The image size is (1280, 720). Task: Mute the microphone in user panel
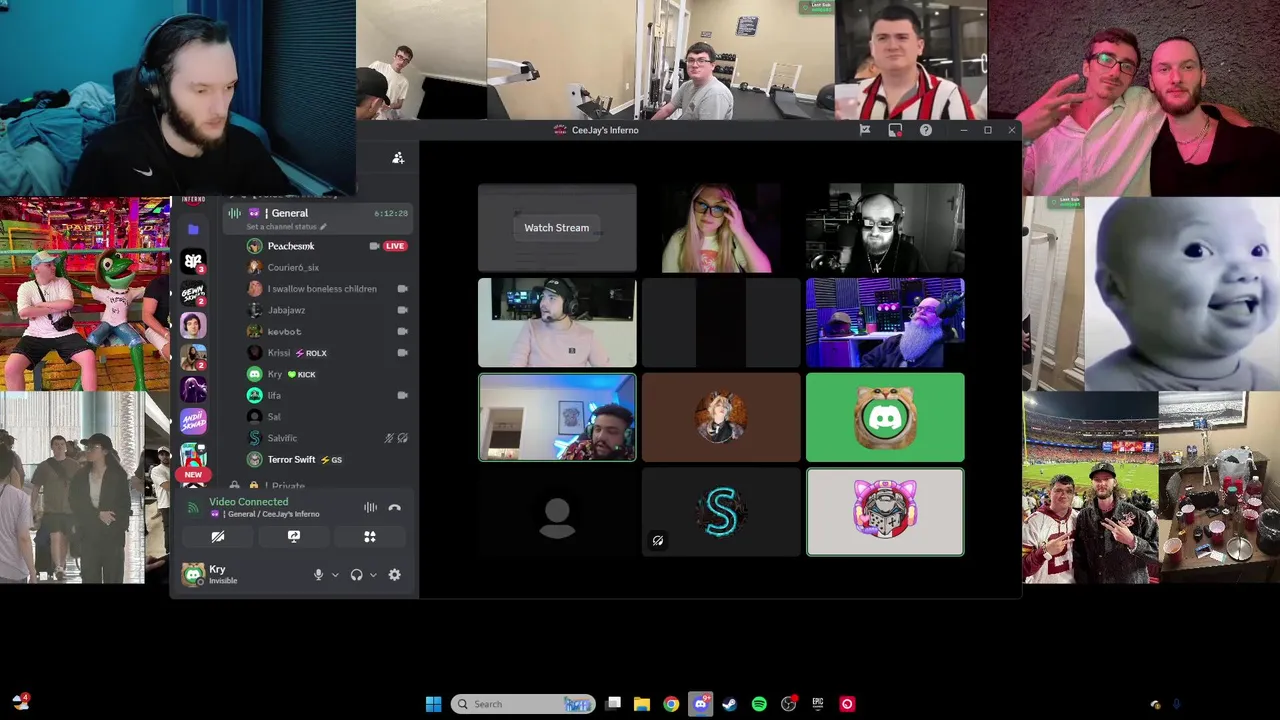tap(319, 575)
